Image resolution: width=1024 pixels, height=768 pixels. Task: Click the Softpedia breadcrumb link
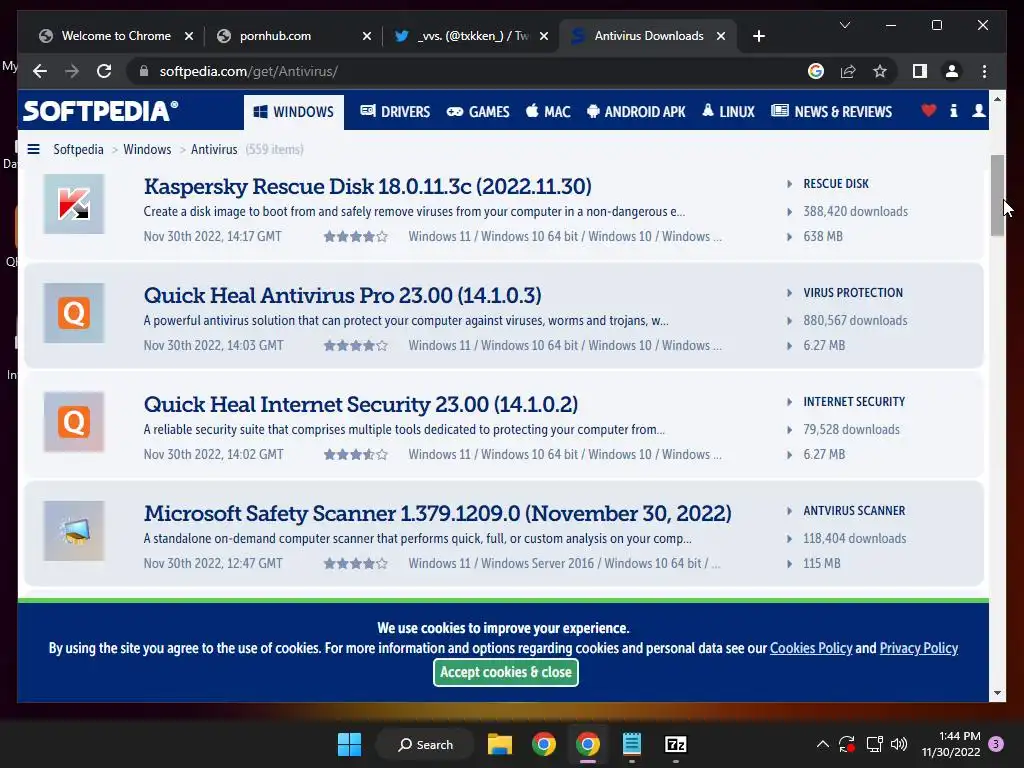click(78, 149)
